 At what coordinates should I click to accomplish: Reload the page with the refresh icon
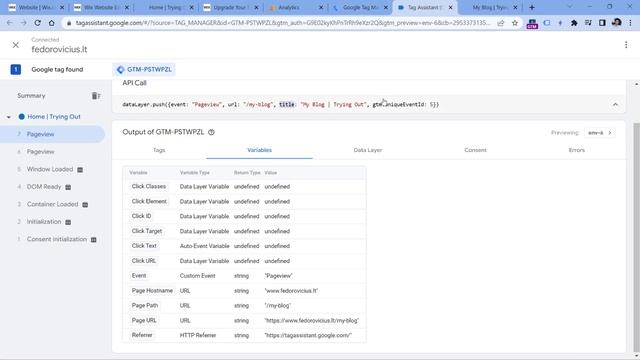coord(37,23)
